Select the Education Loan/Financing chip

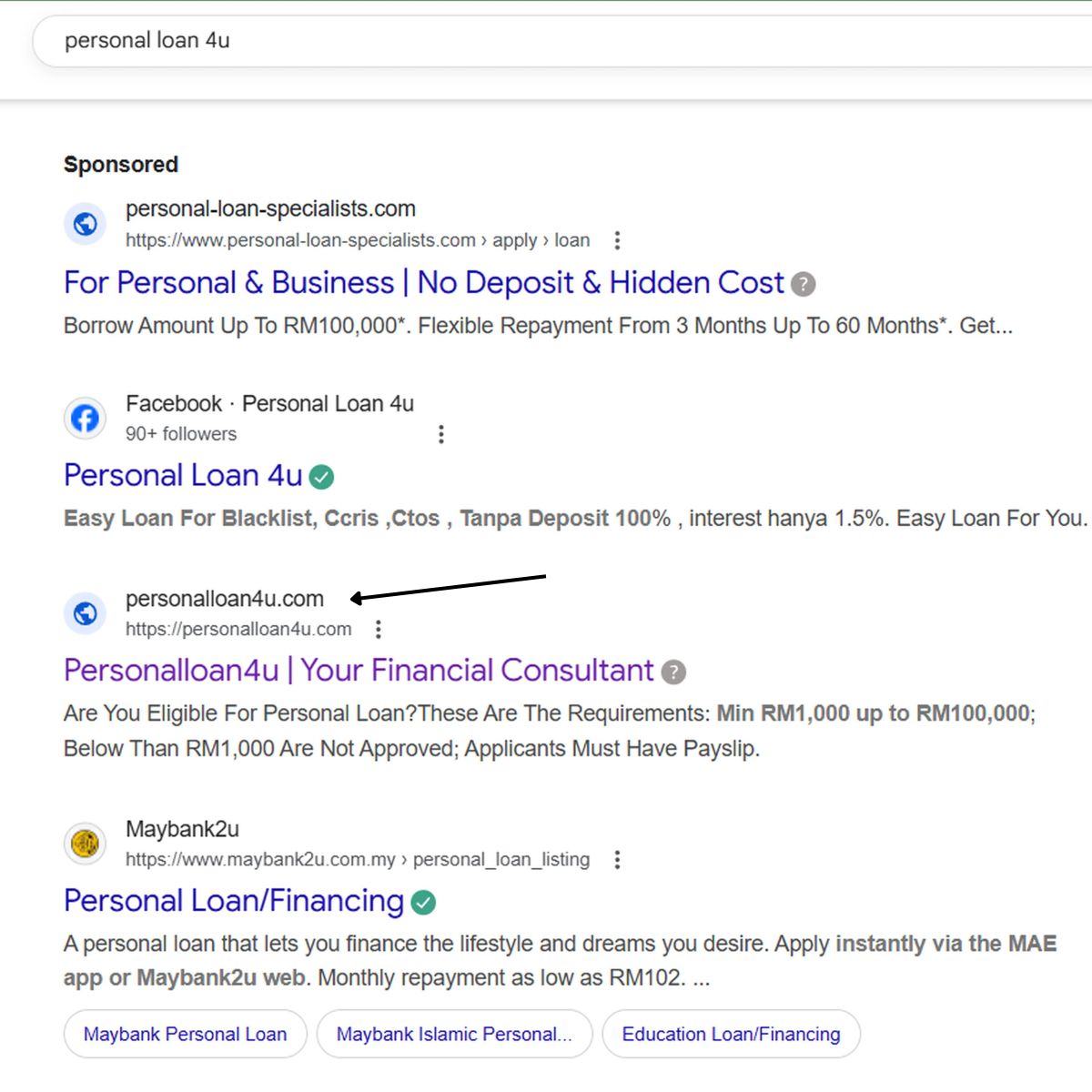coord(731,1034)
